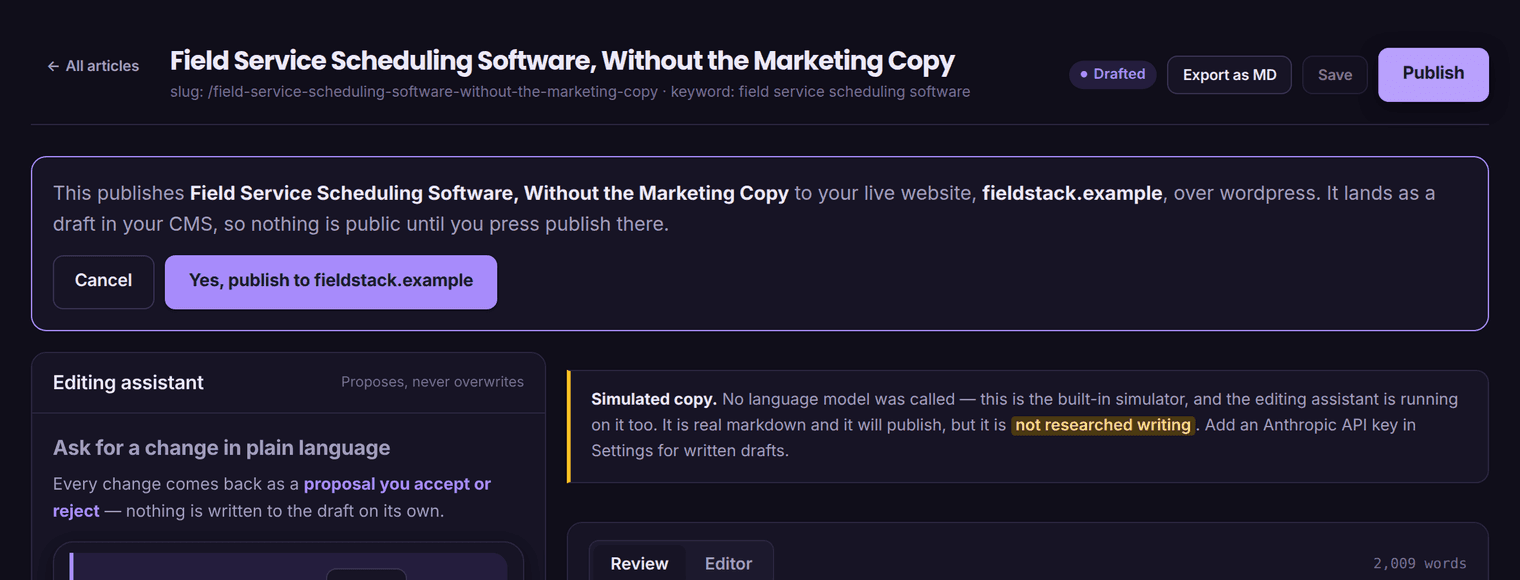This screenshot has width=1520, height=580.
Task: Click the Editing assistant panel title
Action: tap(128, 383)
